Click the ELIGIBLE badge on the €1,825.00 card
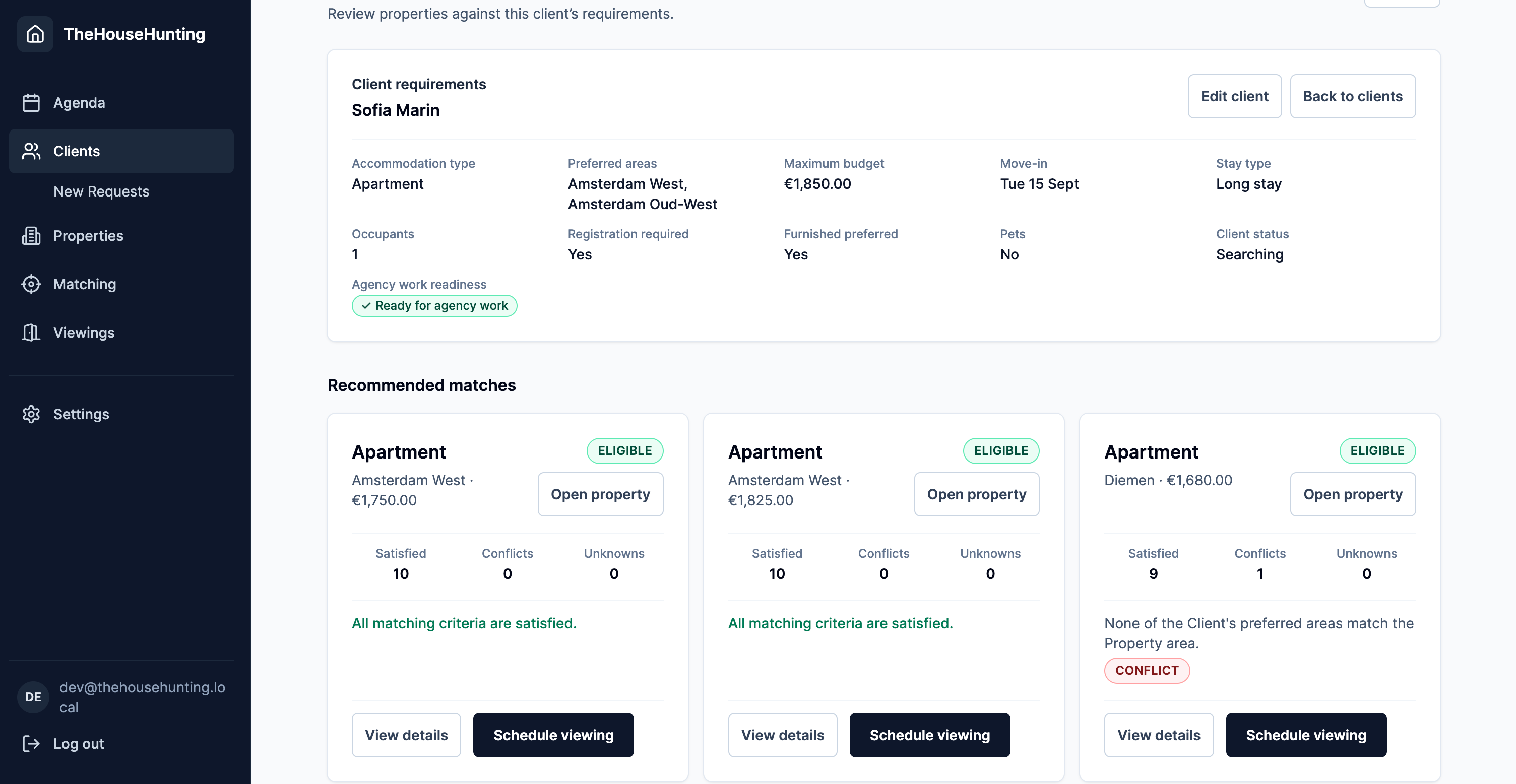This screenshot has width=1516, height=784. [x=1000, y=450]
